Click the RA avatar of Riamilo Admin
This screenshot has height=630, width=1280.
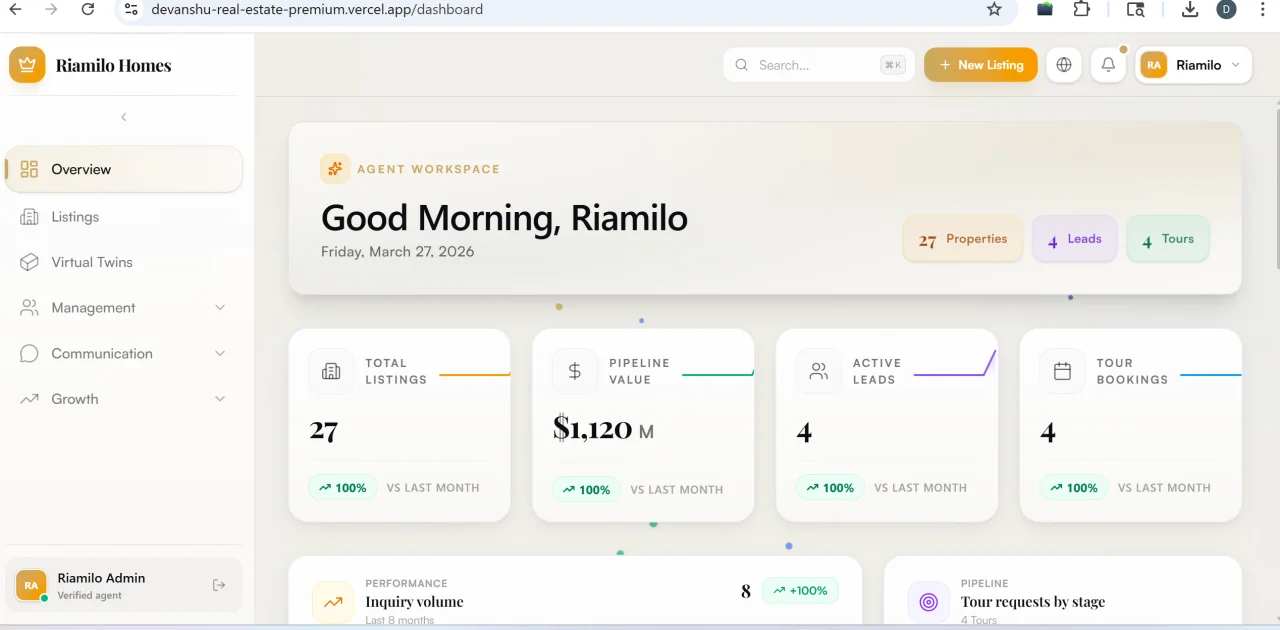click(x=31, y=585)
